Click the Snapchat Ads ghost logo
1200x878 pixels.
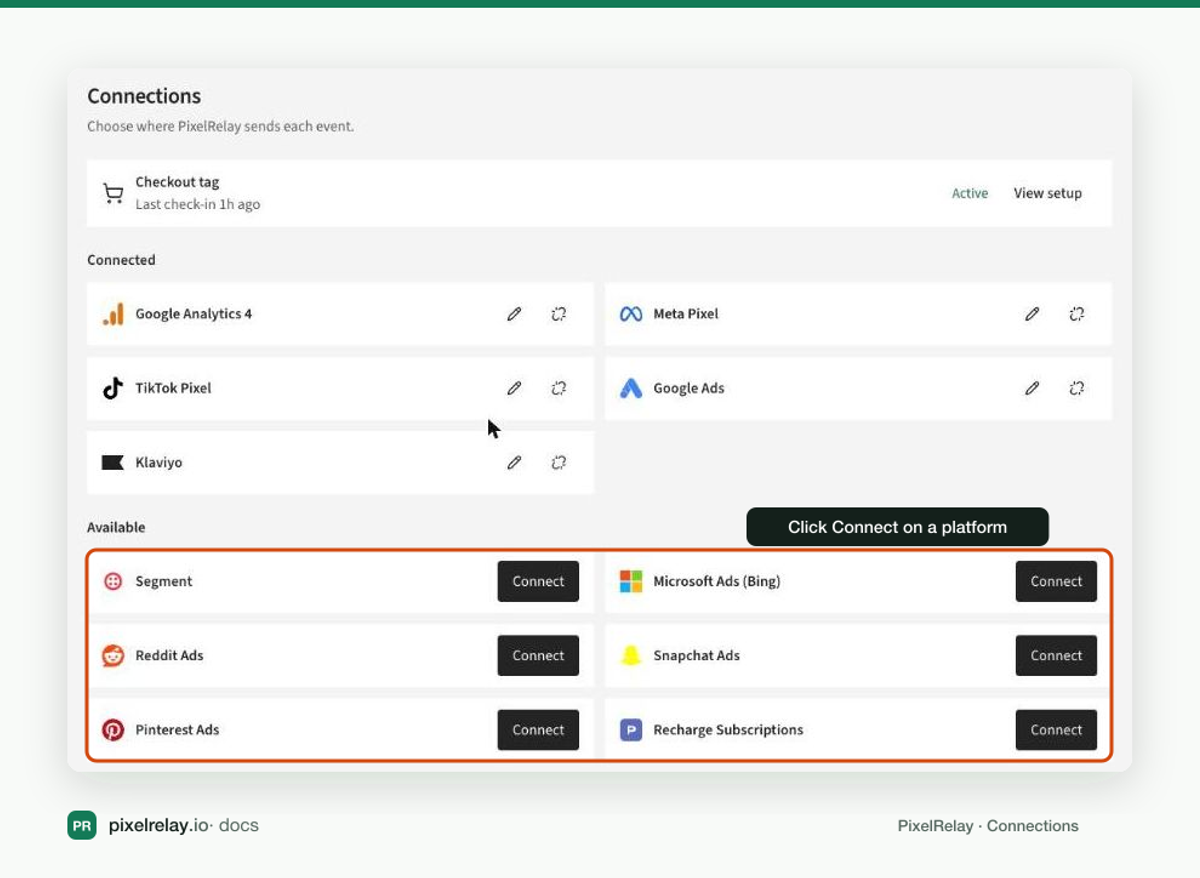point(631,655)
